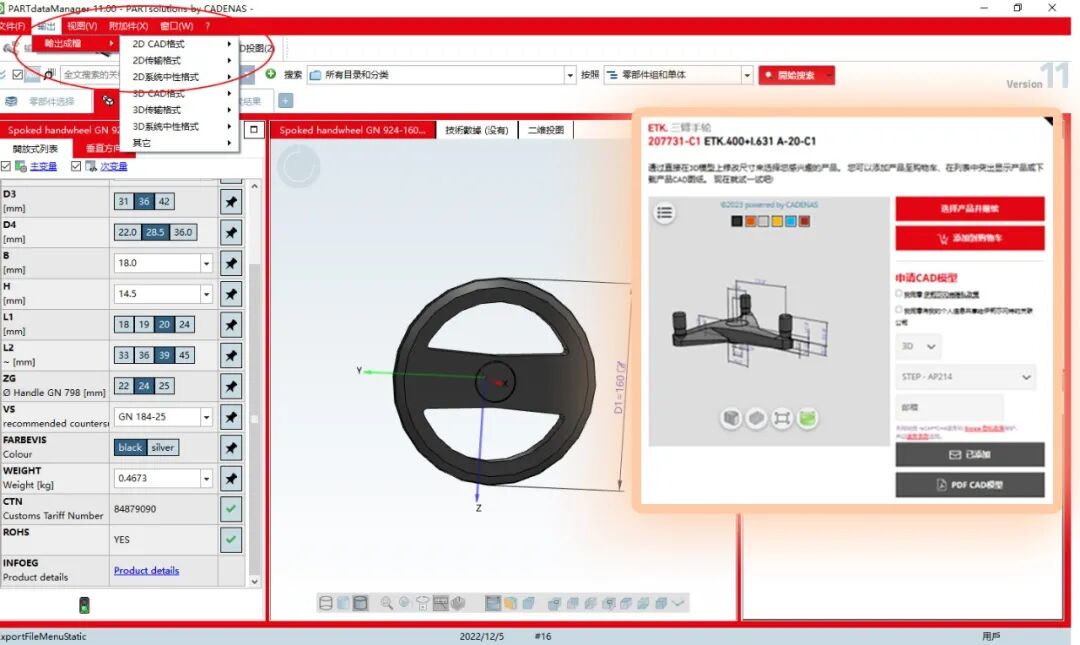1080x645 pixels.
Task: Expand the 2D CAD格式 submenu
Action: pos(180,43)
